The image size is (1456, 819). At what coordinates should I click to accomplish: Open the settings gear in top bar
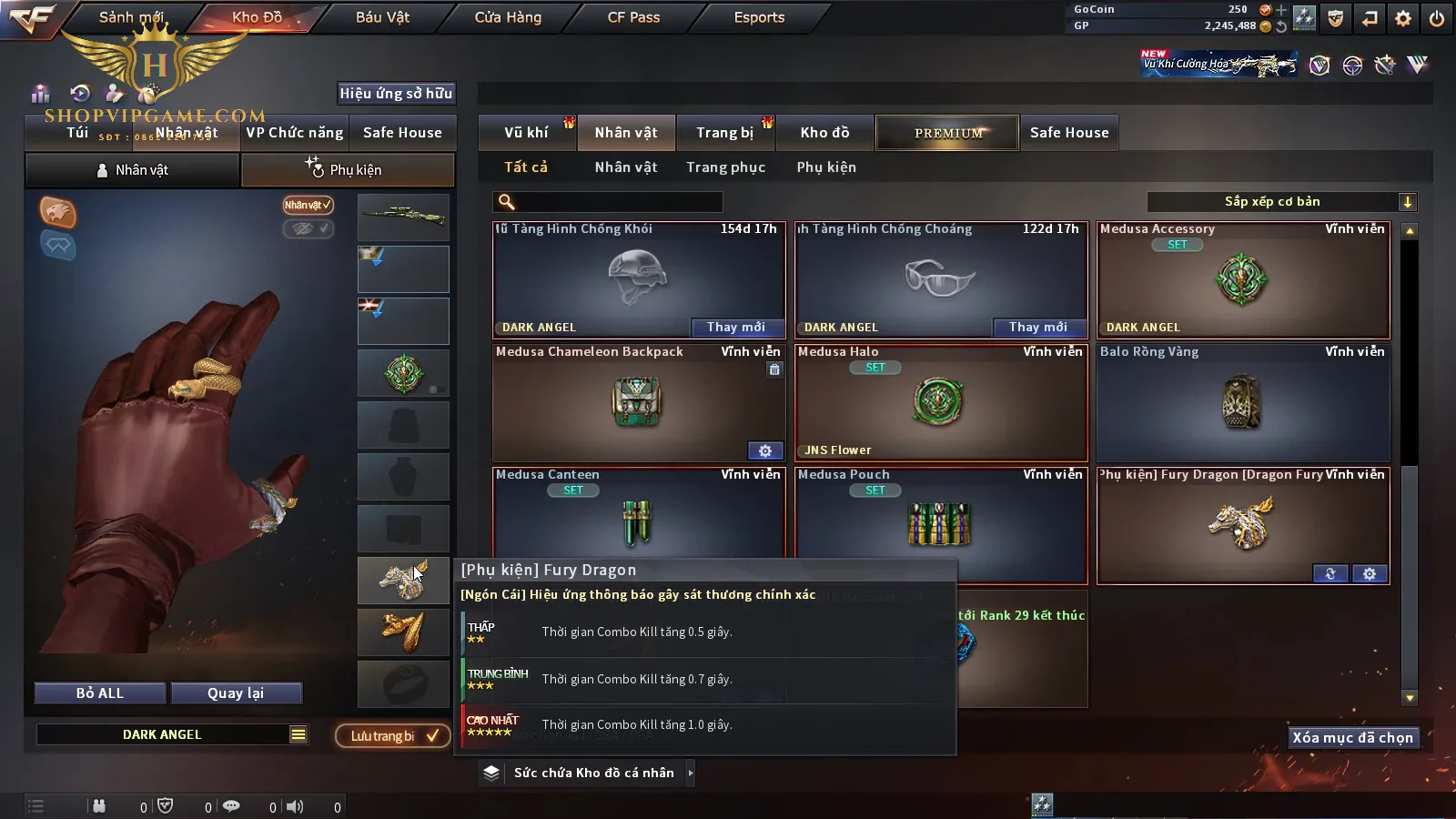(x=1403, y=18)
